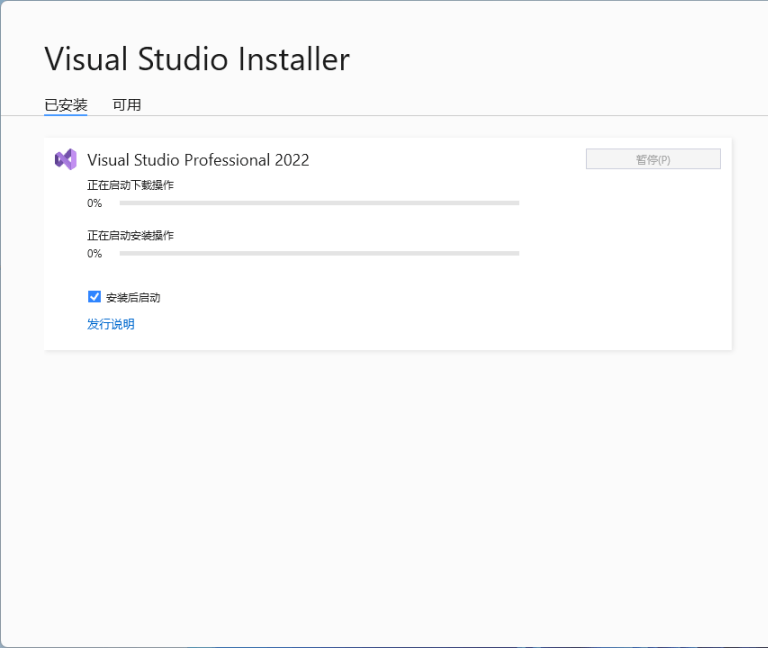Click the blue underline beneath 已安装

(66, 115)
